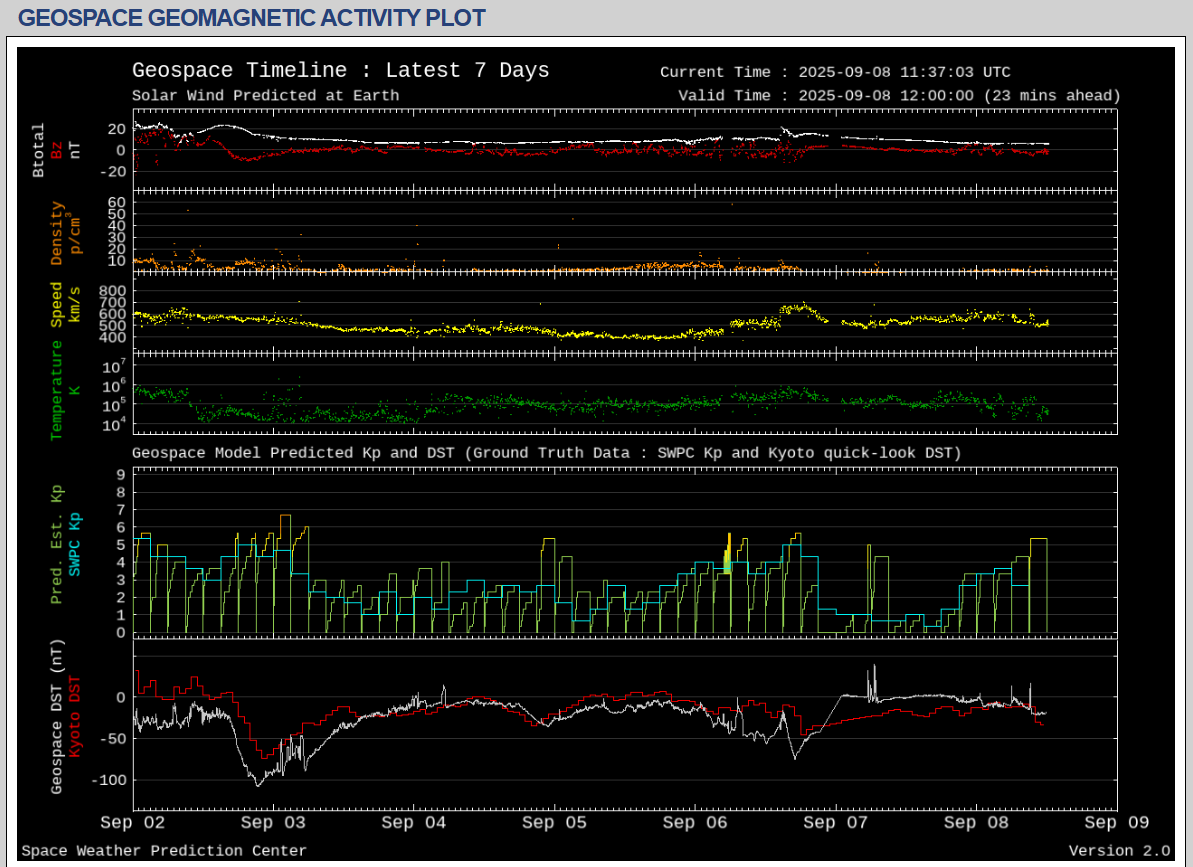
Task: Click the yellow Speed axis label
Action: [57, 306]
